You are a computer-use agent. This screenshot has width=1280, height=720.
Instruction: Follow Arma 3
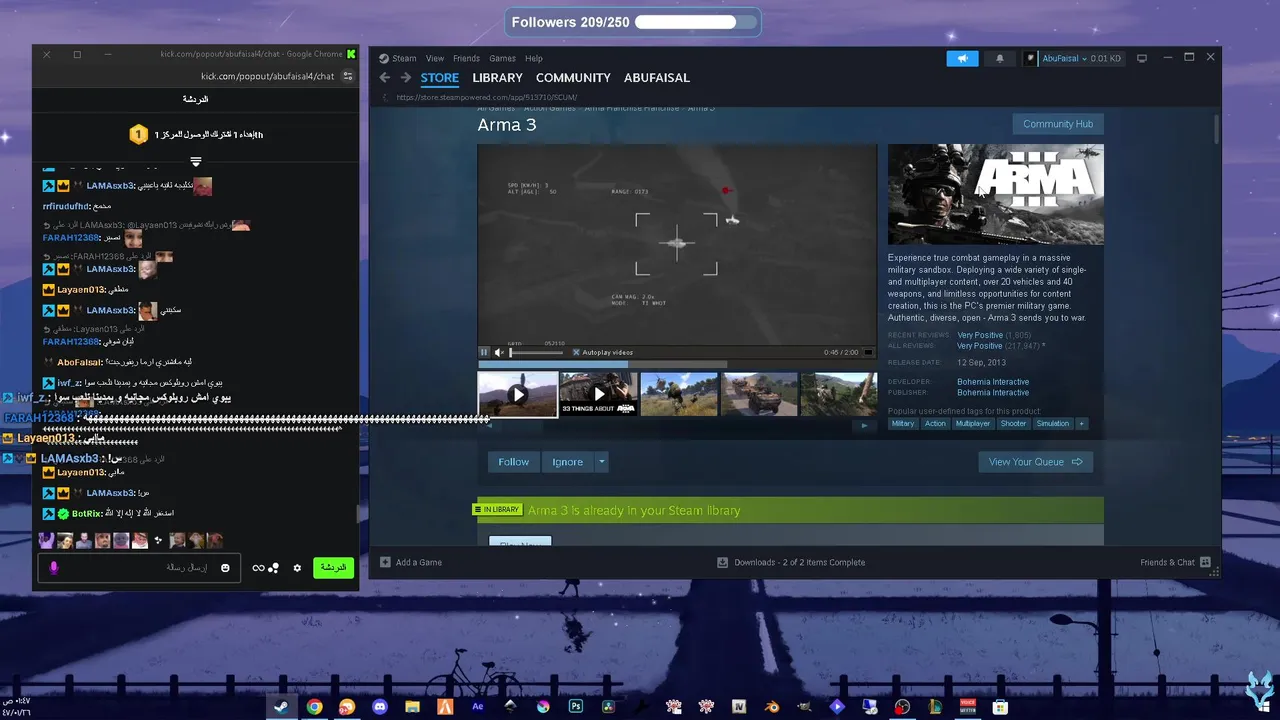514,462
